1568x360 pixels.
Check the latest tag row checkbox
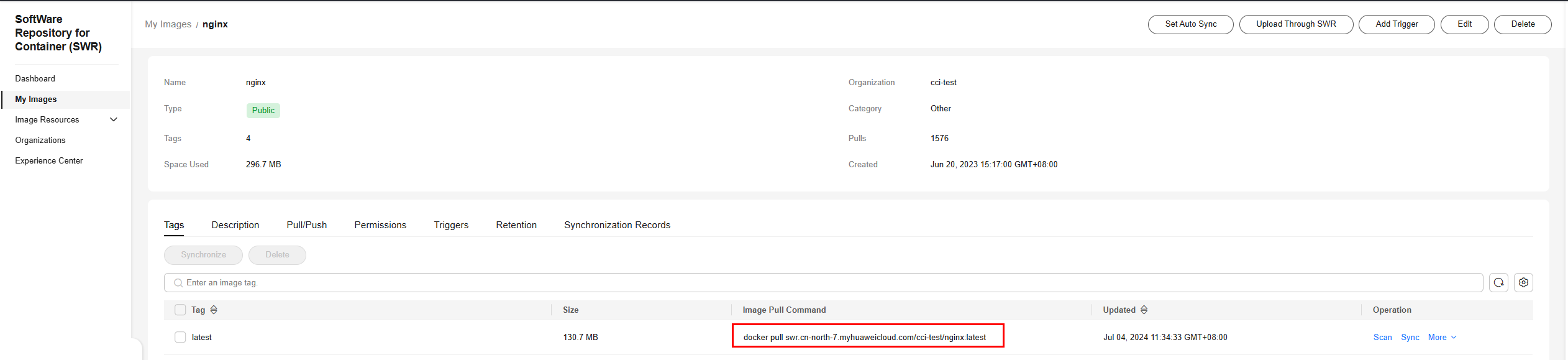[180, 337]
